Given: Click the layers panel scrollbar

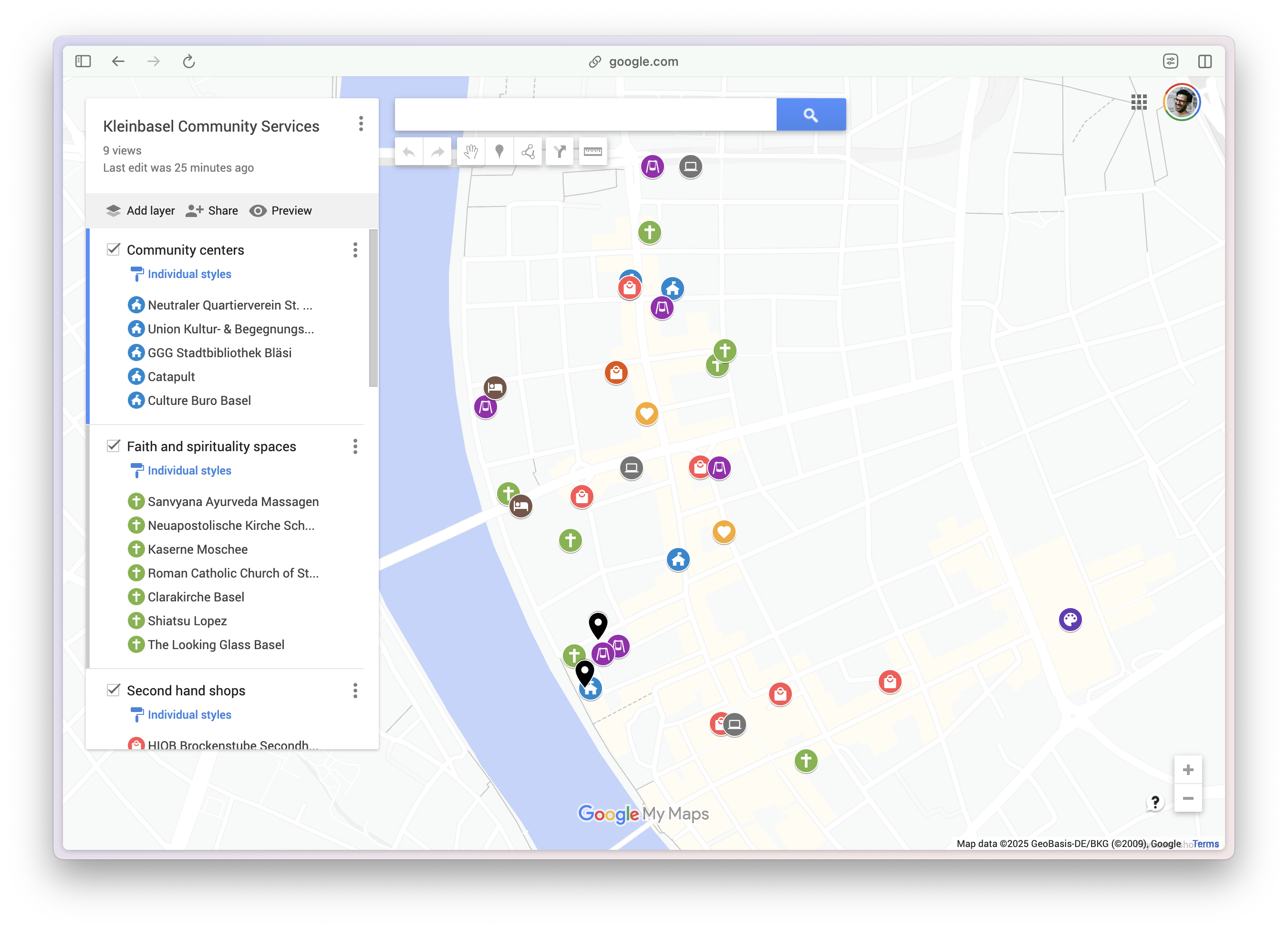Looking at the screenshot, I should click(373, 308).
